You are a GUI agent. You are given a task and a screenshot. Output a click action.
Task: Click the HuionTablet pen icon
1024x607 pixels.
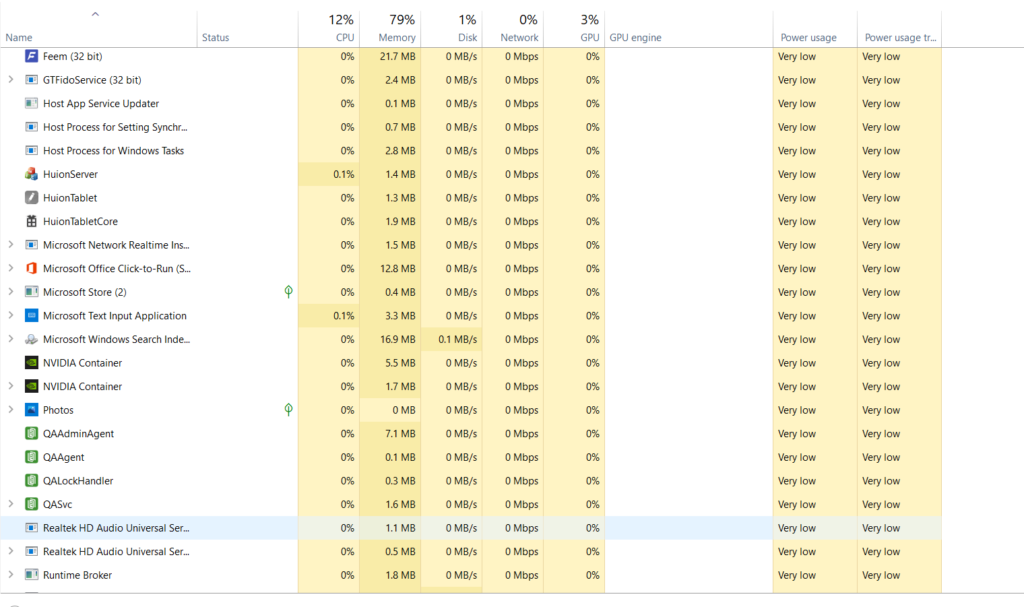tap(31, 198)
